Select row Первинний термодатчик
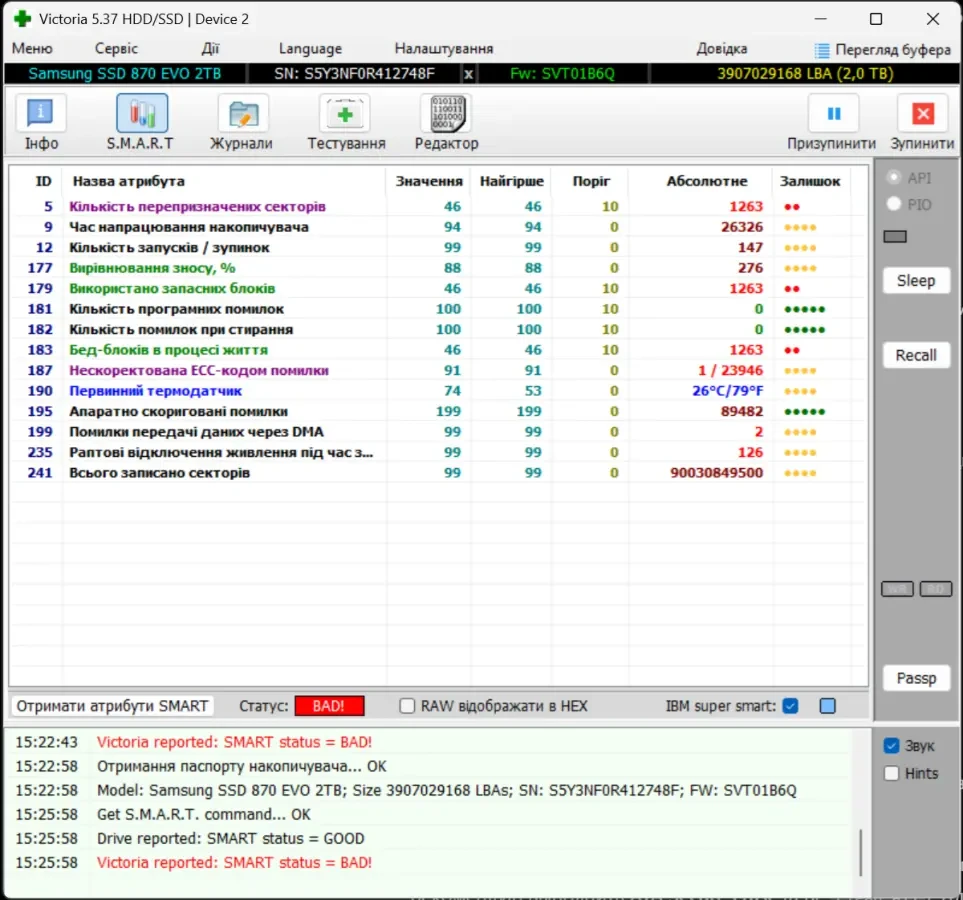This screenshot has height=900, width=963. [439, 391]
